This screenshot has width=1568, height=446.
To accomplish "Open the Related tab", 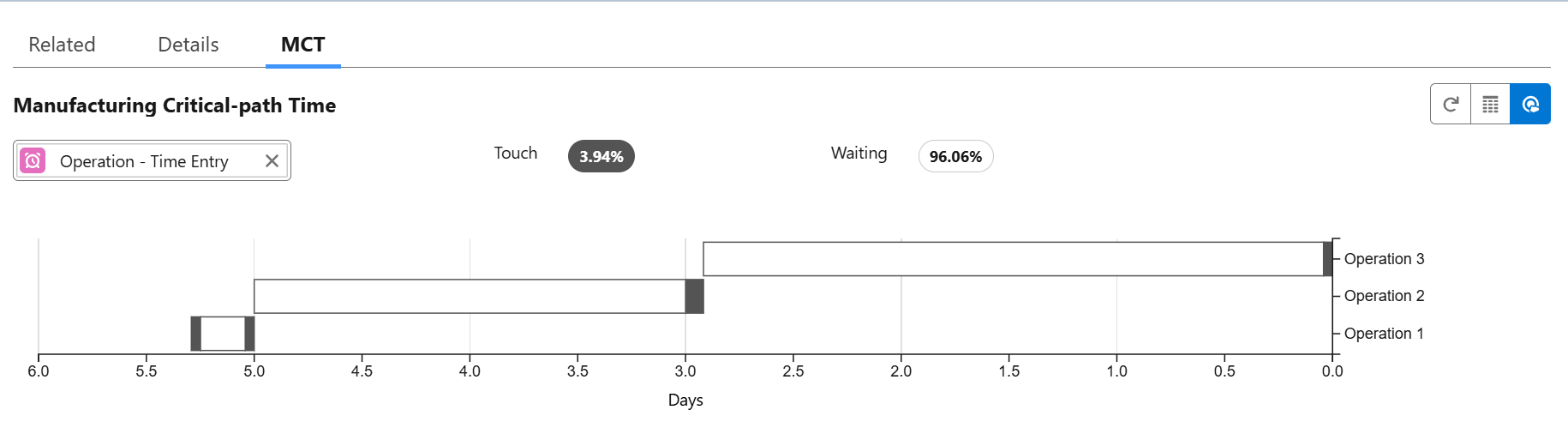I will (x=62, y=45).
